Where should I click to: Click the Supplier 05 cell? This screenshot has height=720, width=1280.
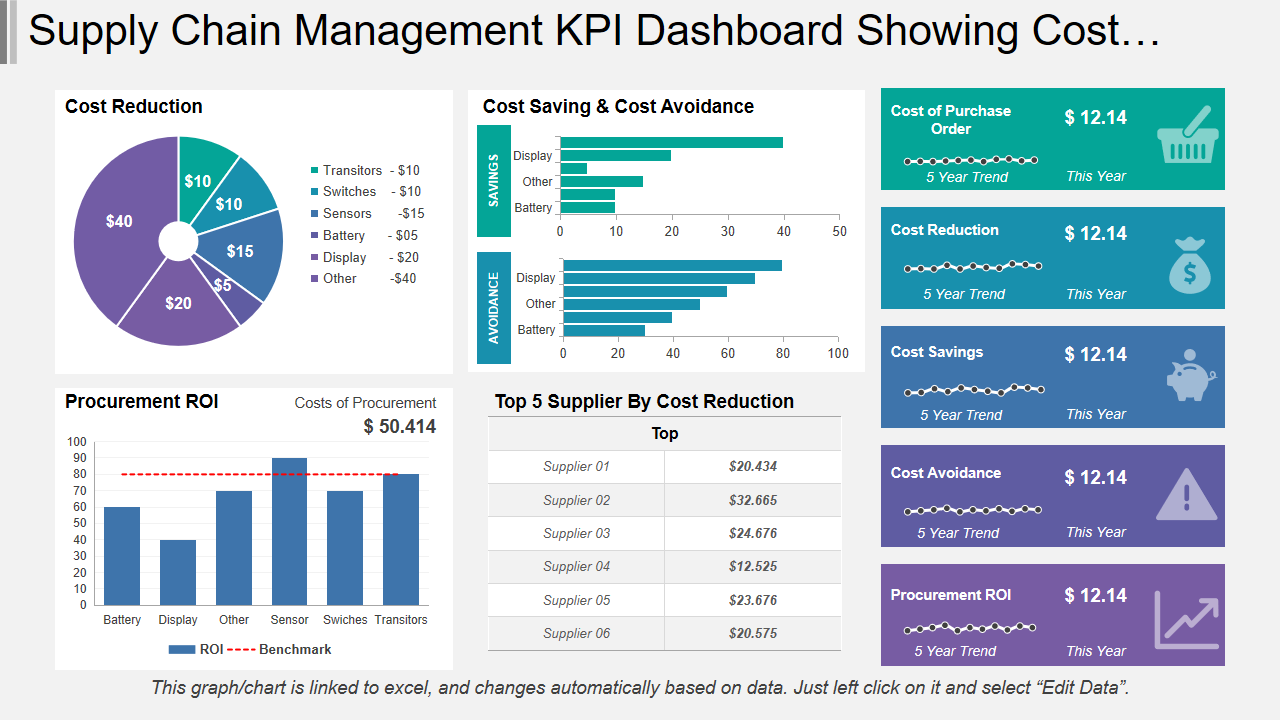coord(576,601)
